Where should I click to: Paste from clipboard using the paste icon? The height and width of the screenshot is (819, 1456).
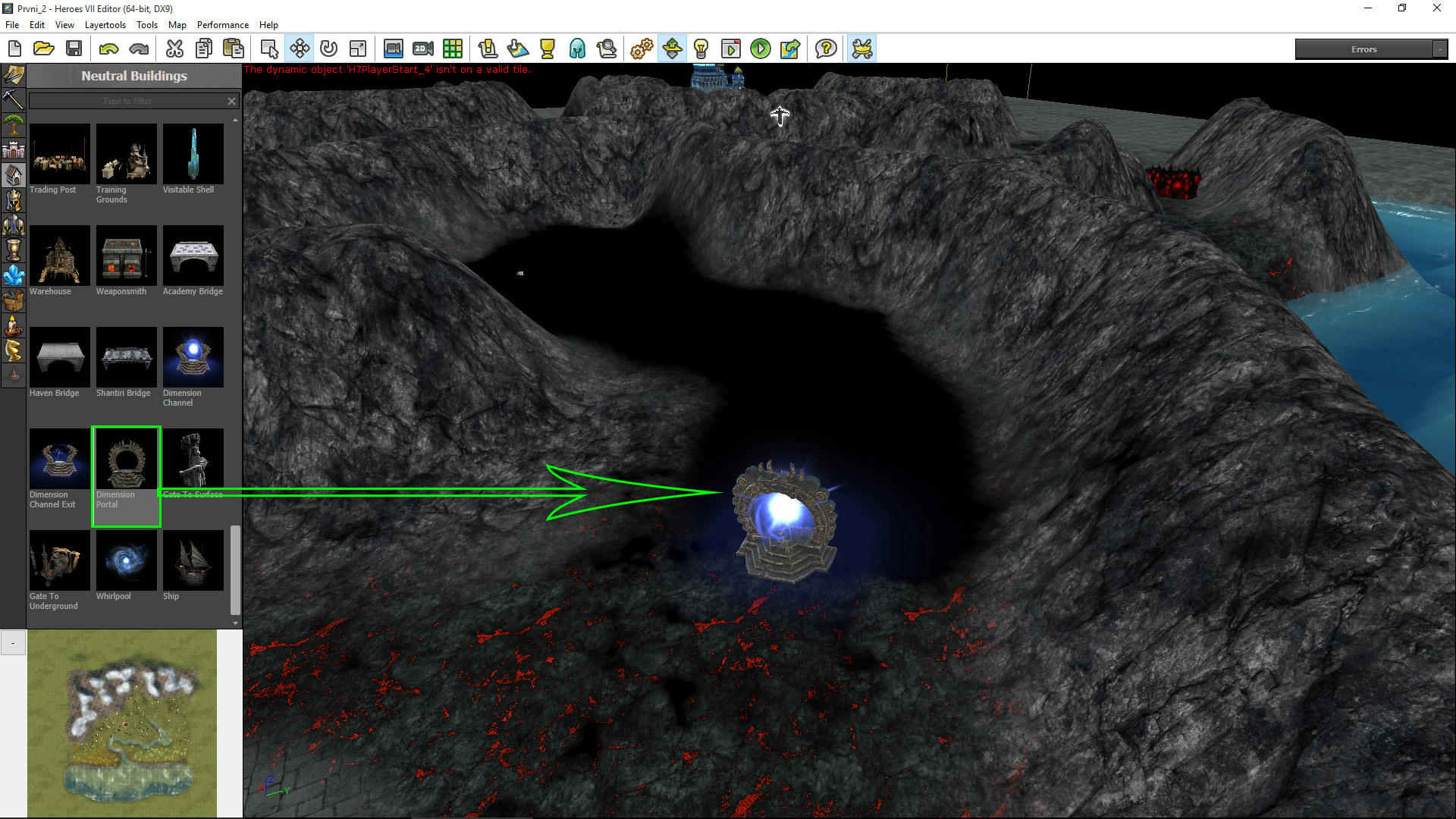point(234,49)
